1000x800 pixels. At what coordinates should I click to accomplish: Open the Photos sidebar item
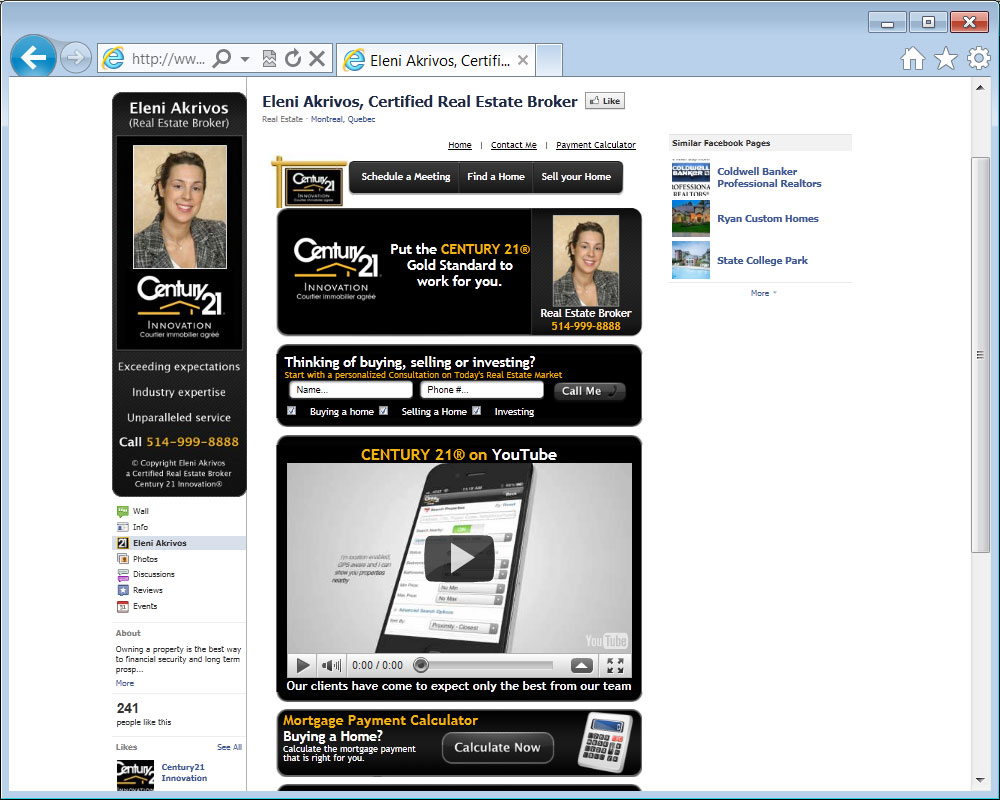[x=145, y=559]
